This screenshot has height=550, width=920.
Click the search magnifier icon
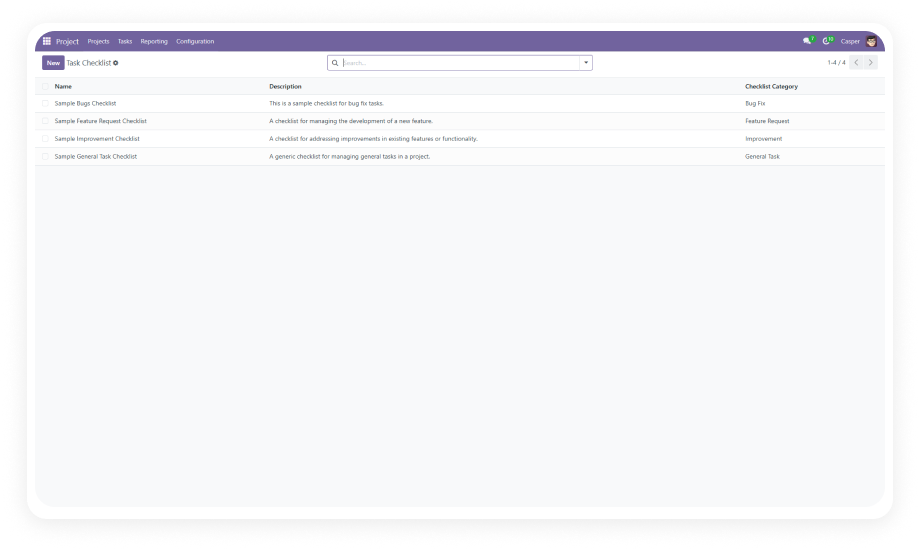[x=335, y=63]
